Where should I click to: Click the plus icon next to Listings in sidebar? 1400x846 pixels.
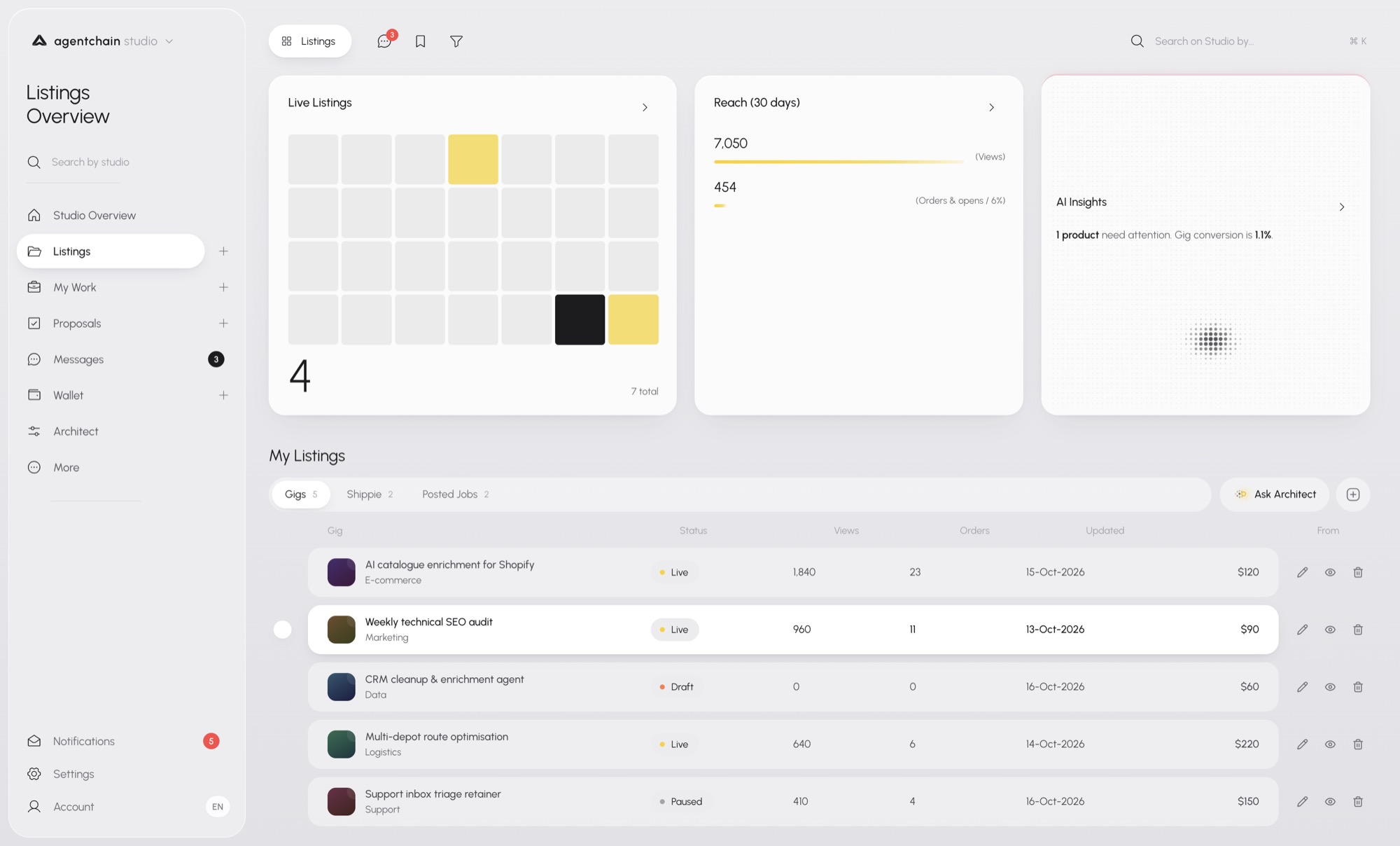pyautogui.click(x=223, y=251)
